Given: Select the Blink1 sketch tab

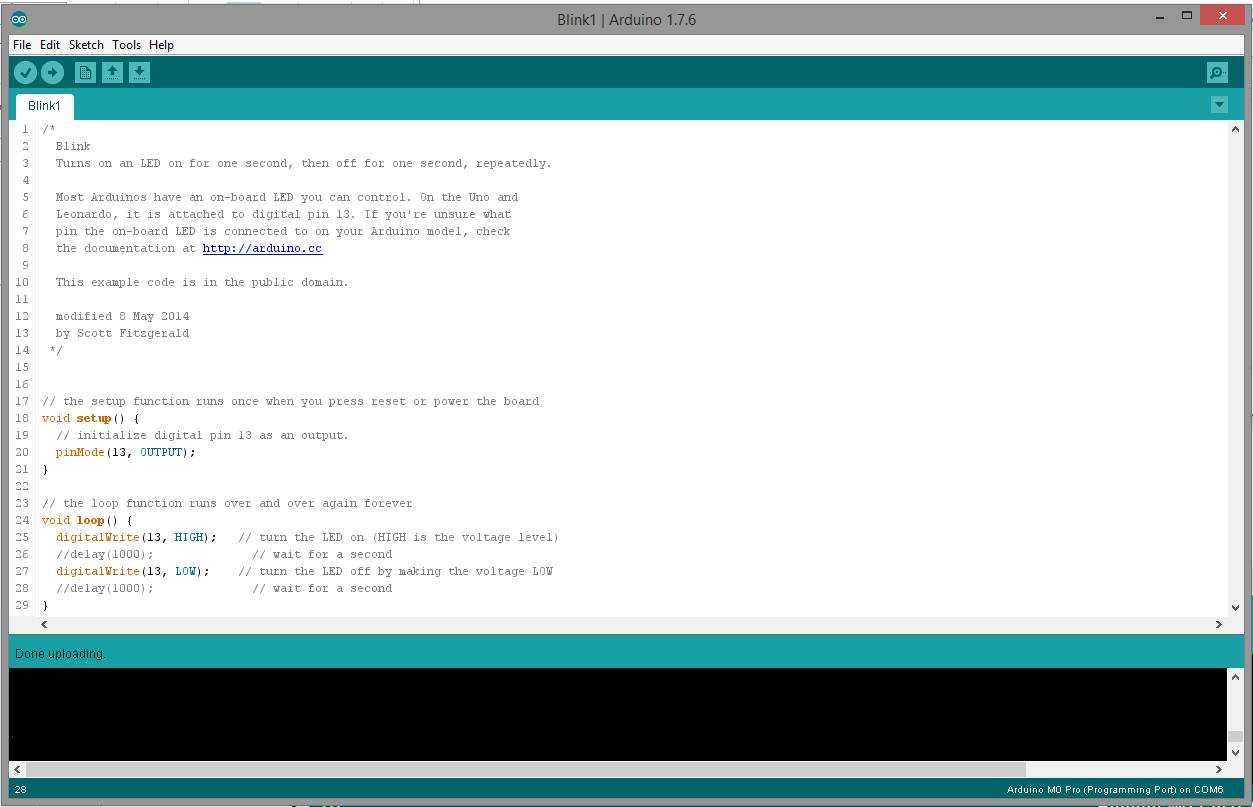Looking at the screenshot, I should point(44,105).
